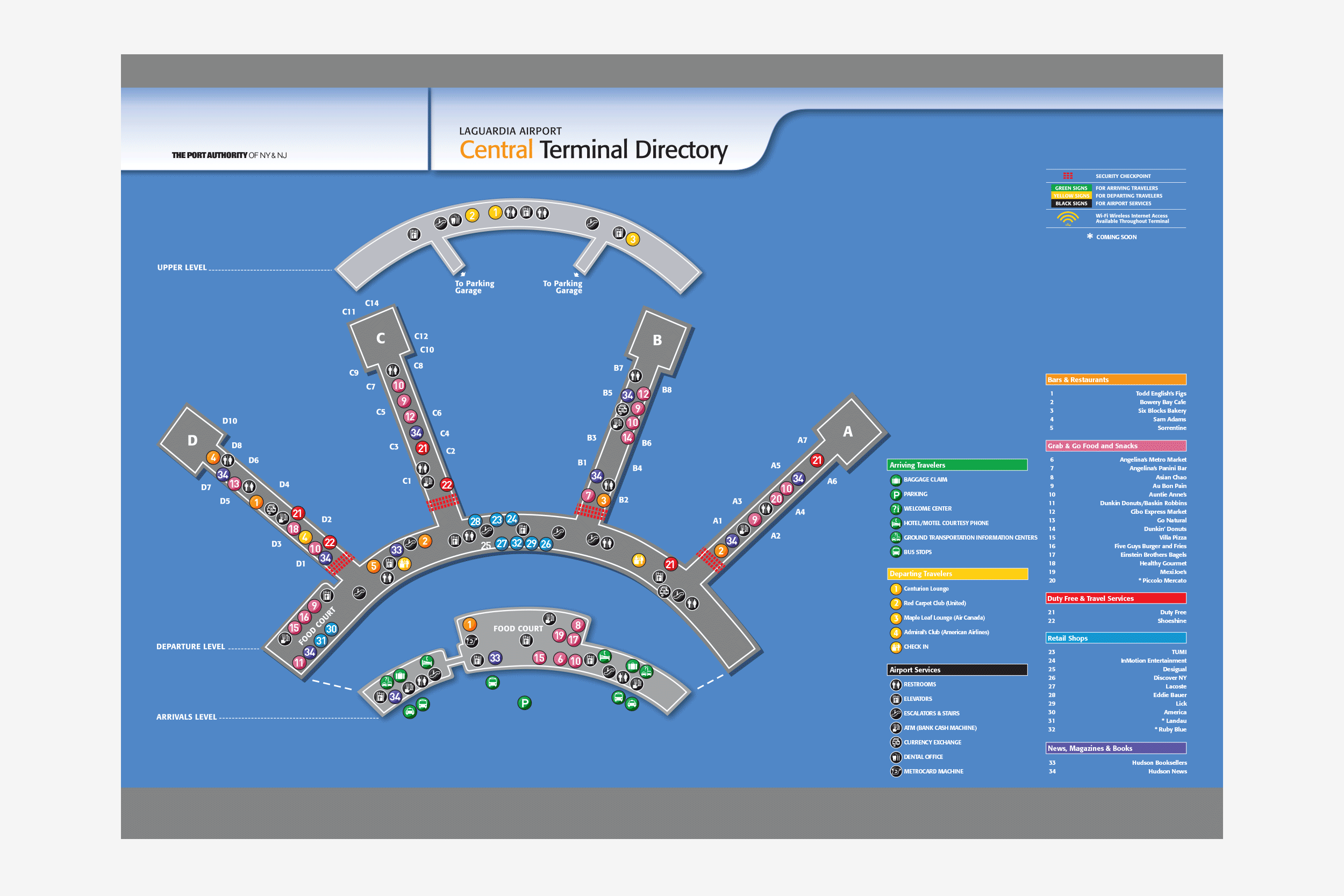Viewport: 1344px width, 896px height.
Task: Click blue retail marker 24 on the map
Action: click(511, 519)
